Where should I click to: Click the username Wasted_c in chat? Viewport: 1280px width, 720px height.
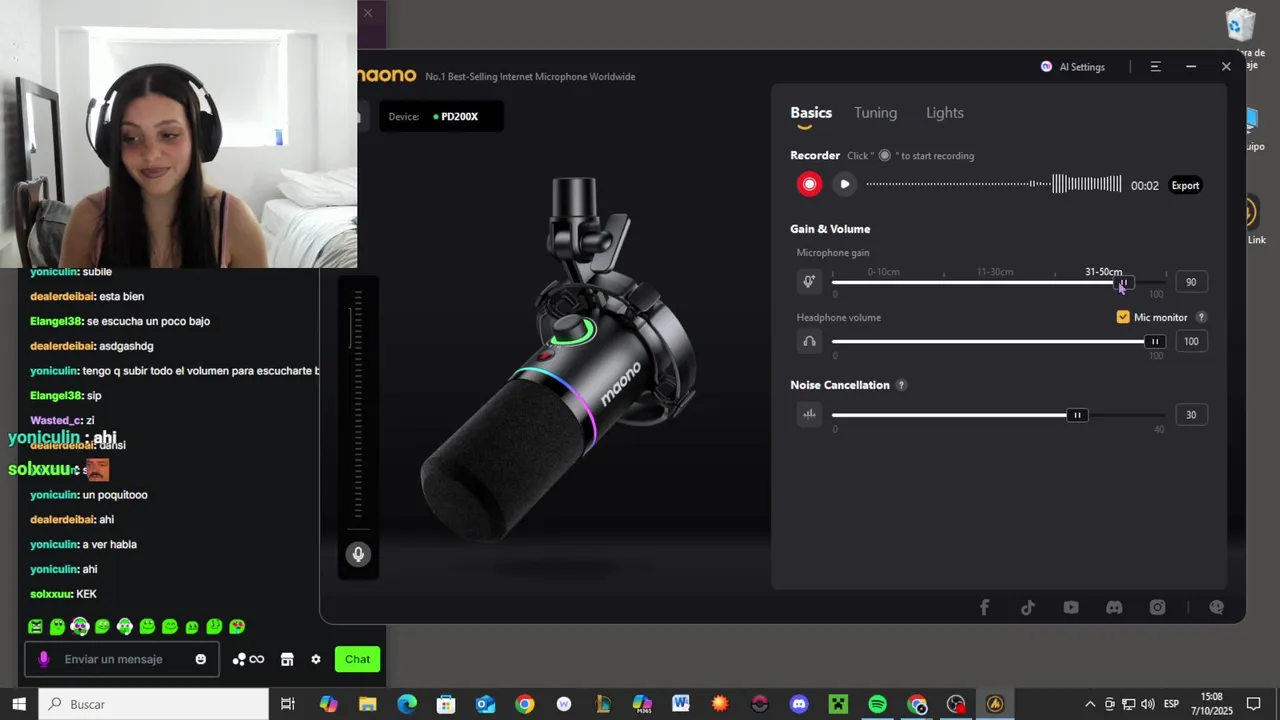[55, 421]
